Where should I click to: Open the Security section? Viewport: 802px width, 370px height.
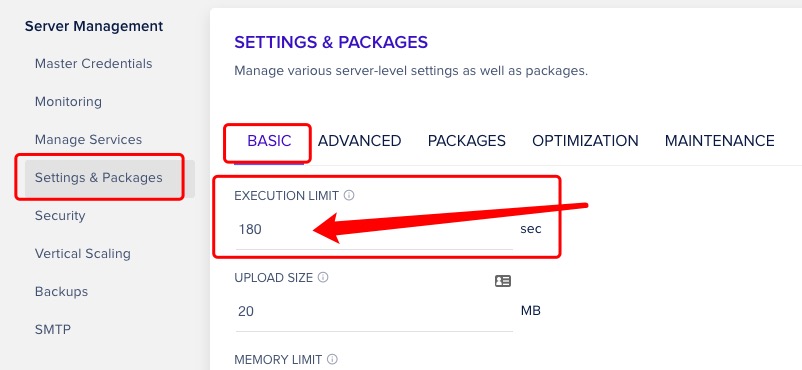pyautogui.click(x=60, y=215)
